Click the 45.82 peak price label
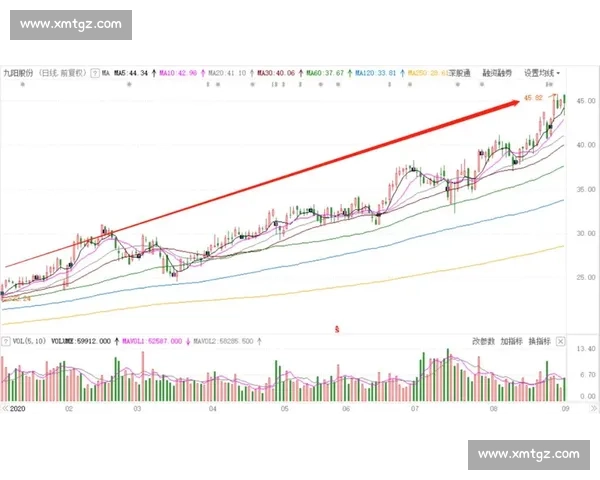600x480 pixels. click(530, 98)
